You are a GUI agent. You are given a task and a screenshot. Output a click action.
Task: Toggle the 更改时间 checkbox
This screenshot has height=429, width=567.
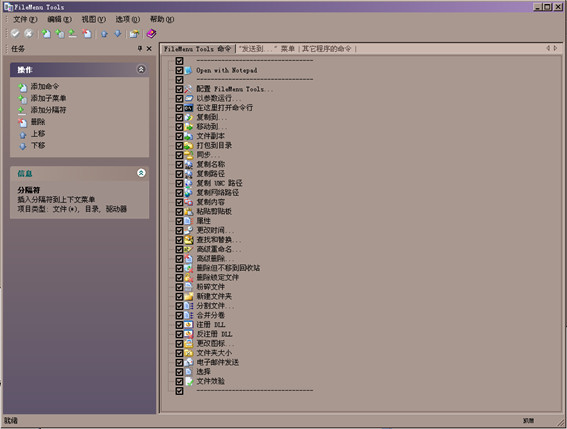click(x=179, y=230)
